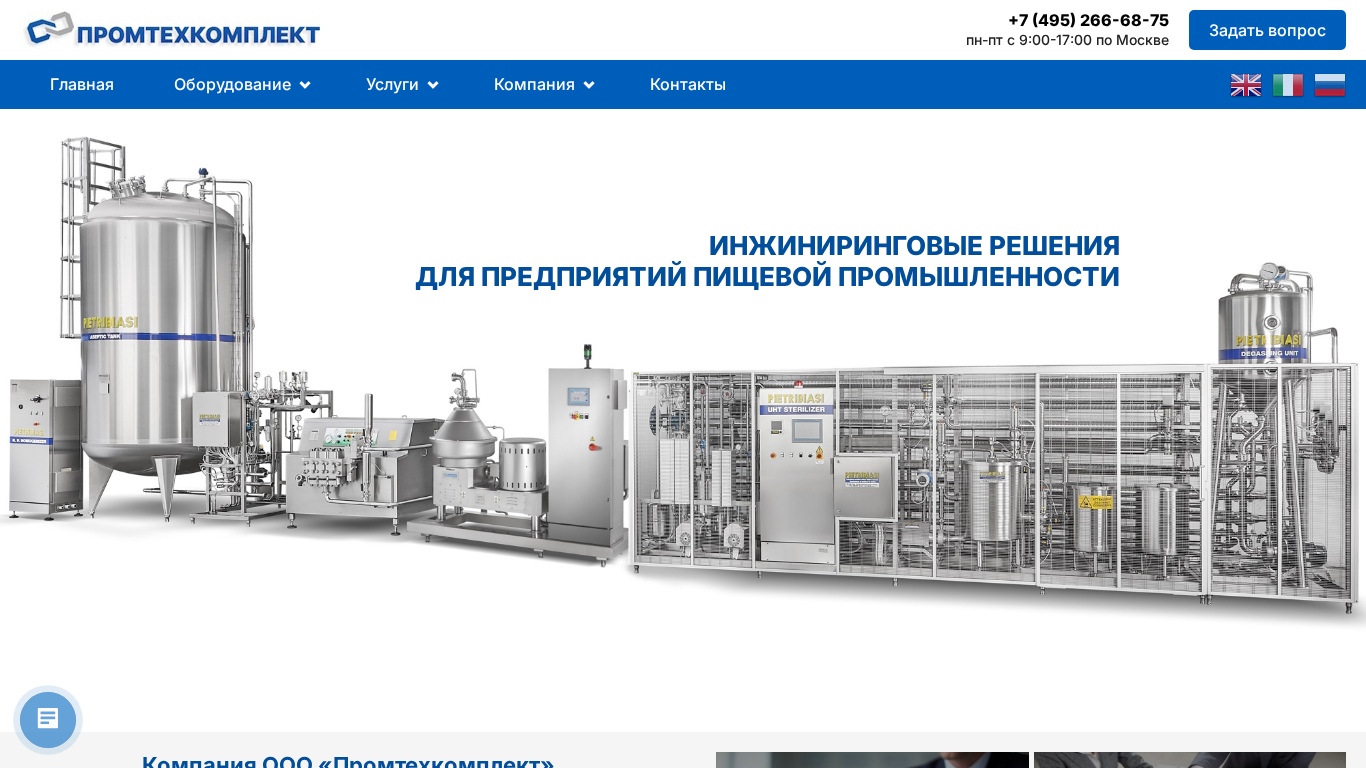1366x768 pixels.
Task: Open the floating chat form icon
Action: (x=48, y=720)
